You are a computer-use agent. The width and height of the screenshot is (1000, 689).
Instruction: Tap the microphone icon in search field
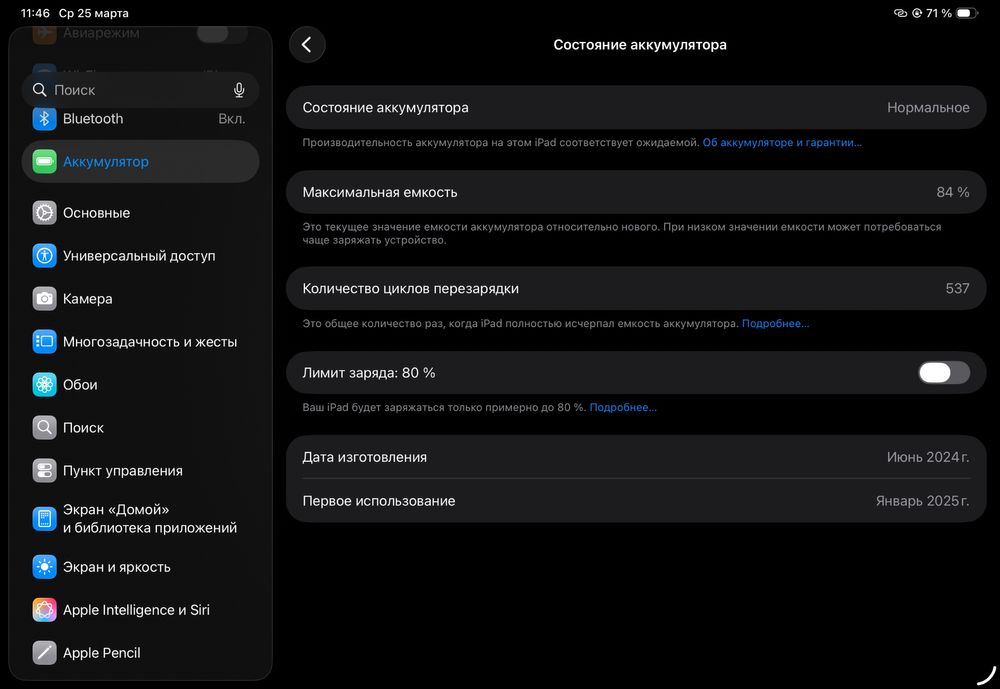click(x=239, y=90)
